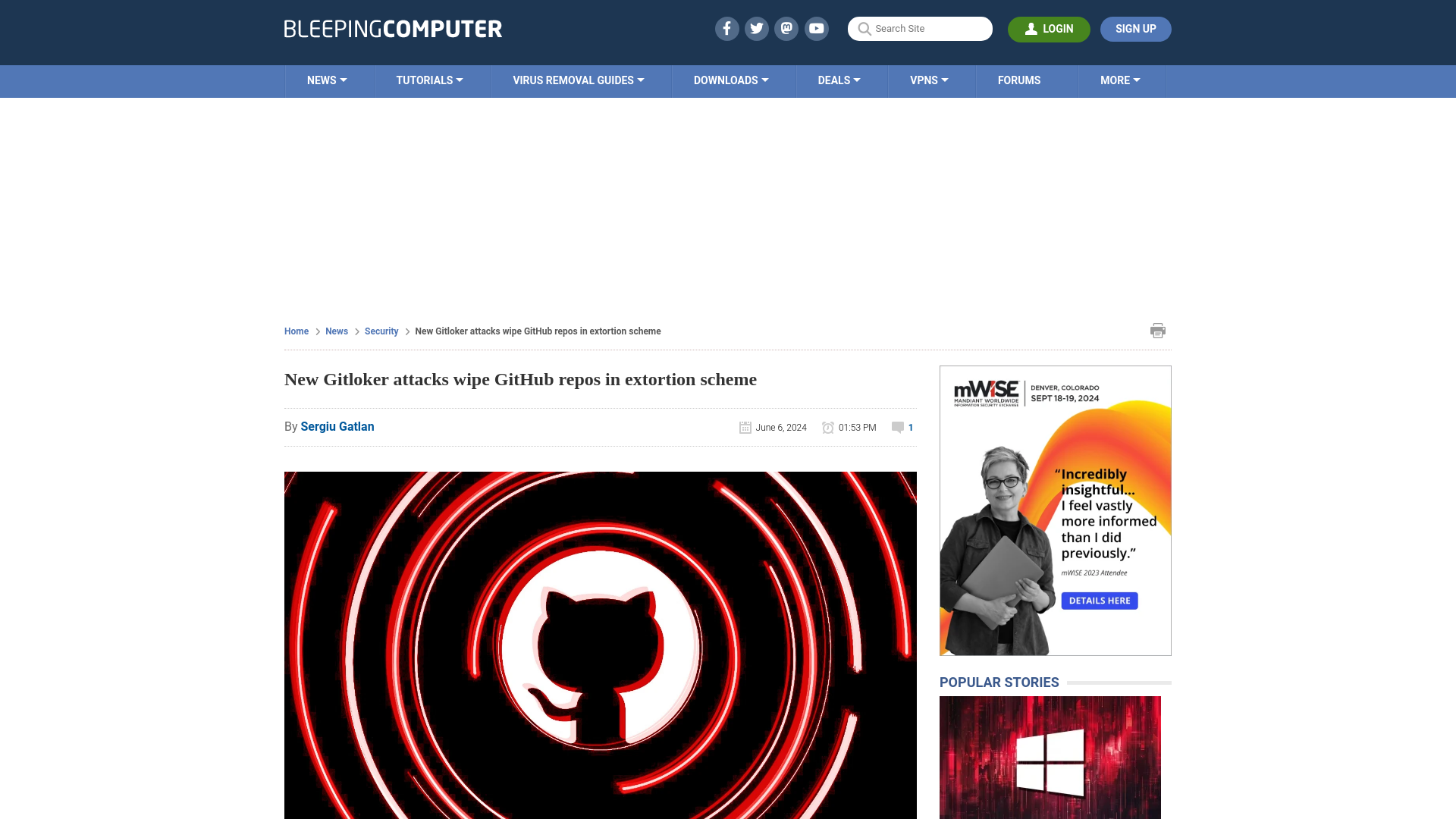Open the MORE menu item
This screenshot has height=819, width=1456.
click(x=1120, y=80)
